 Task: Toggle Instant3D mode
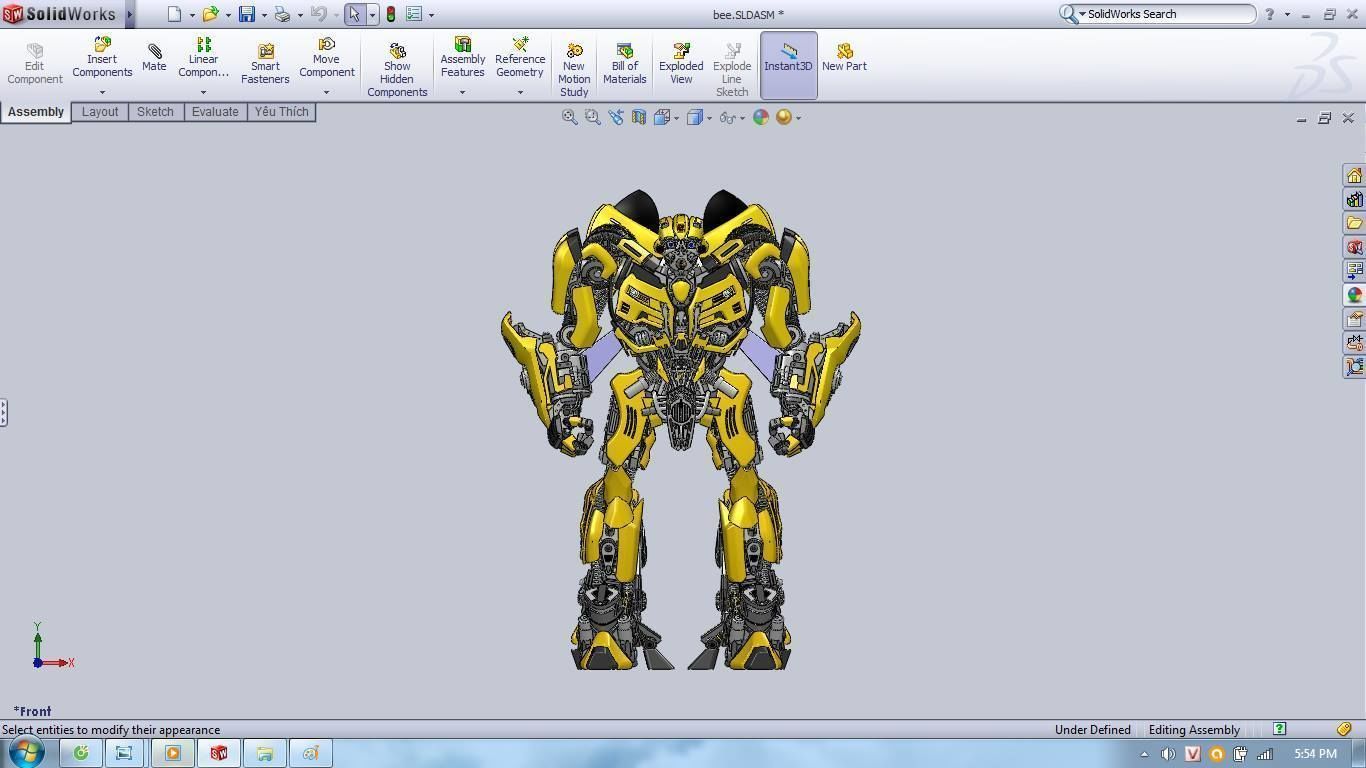[788, 65]
